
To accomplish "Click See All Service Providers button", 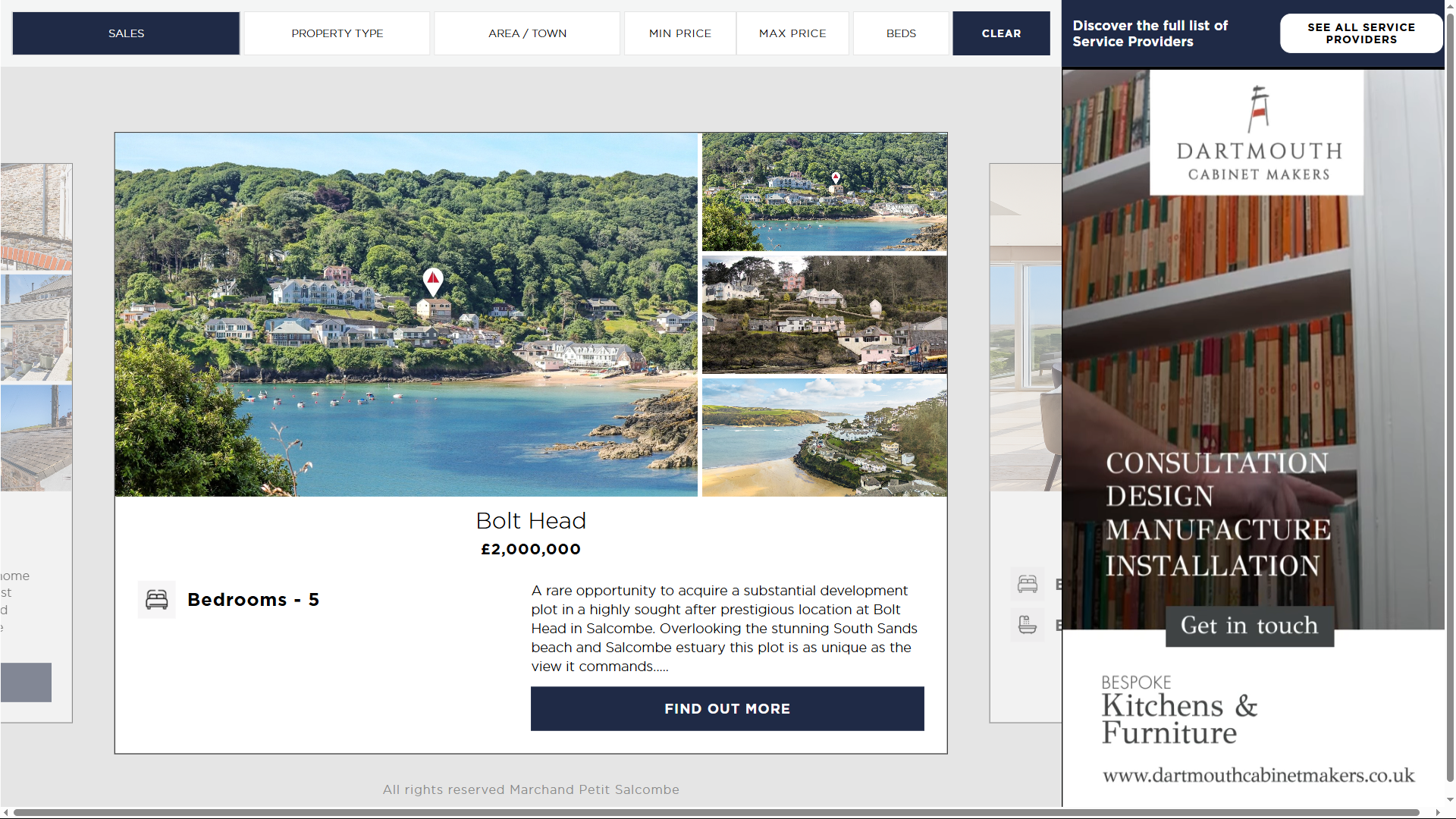I will point(1361,33).
